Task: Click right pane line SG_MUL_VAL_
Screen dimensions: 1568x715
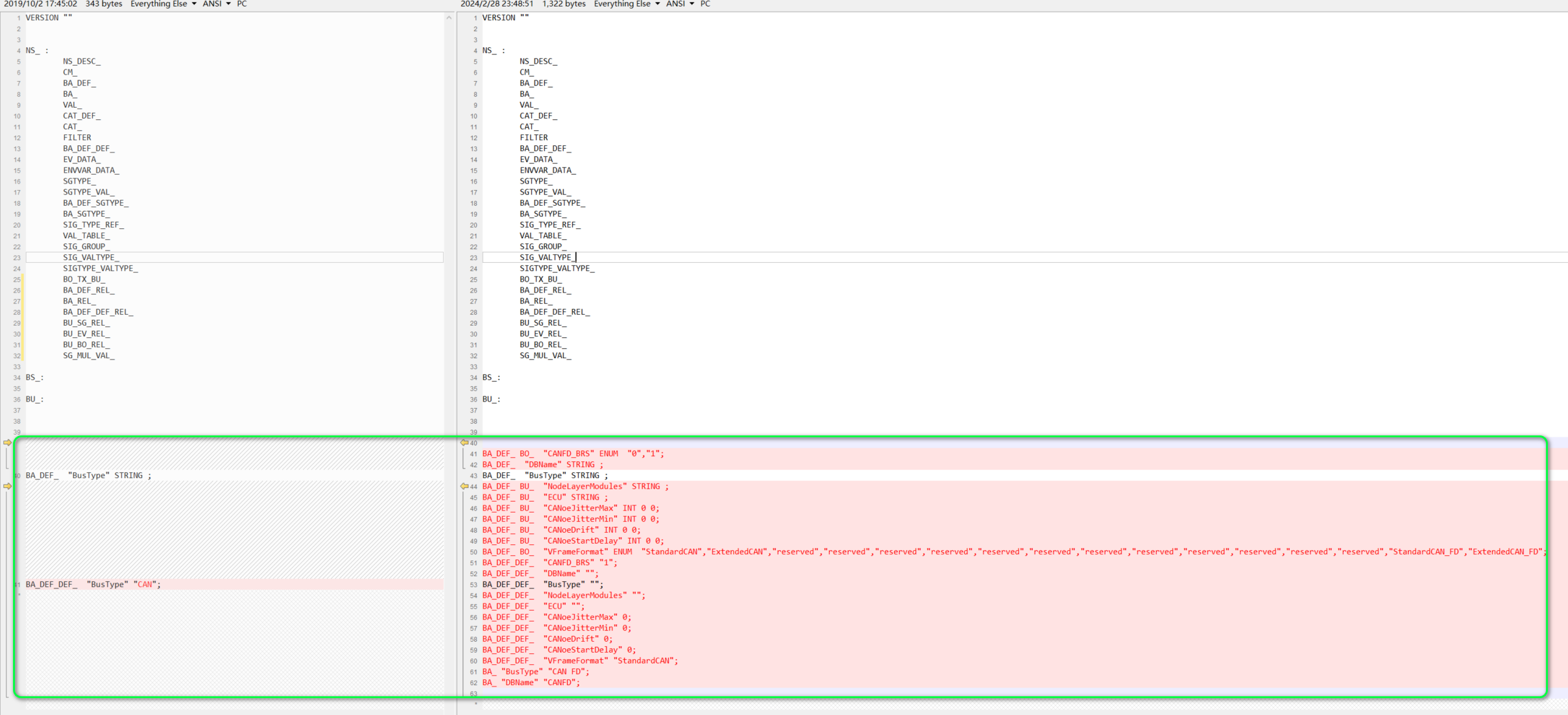Action: [x=545, y=356]
